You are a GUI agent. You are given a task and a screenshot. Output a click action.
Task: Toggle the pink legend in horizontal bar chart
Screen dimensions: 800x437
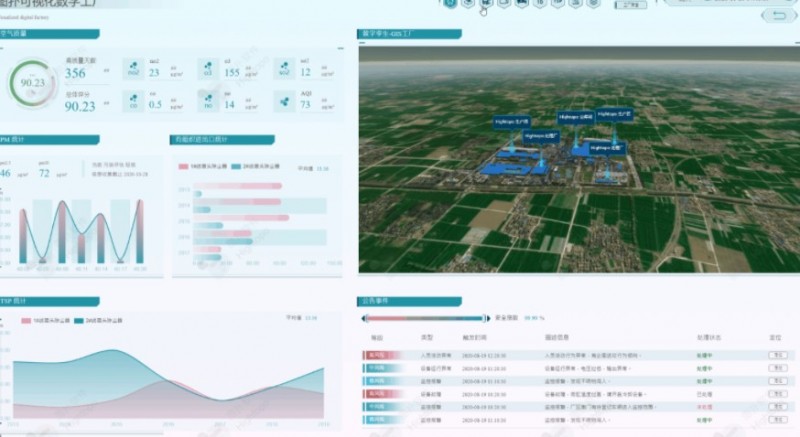183,167
